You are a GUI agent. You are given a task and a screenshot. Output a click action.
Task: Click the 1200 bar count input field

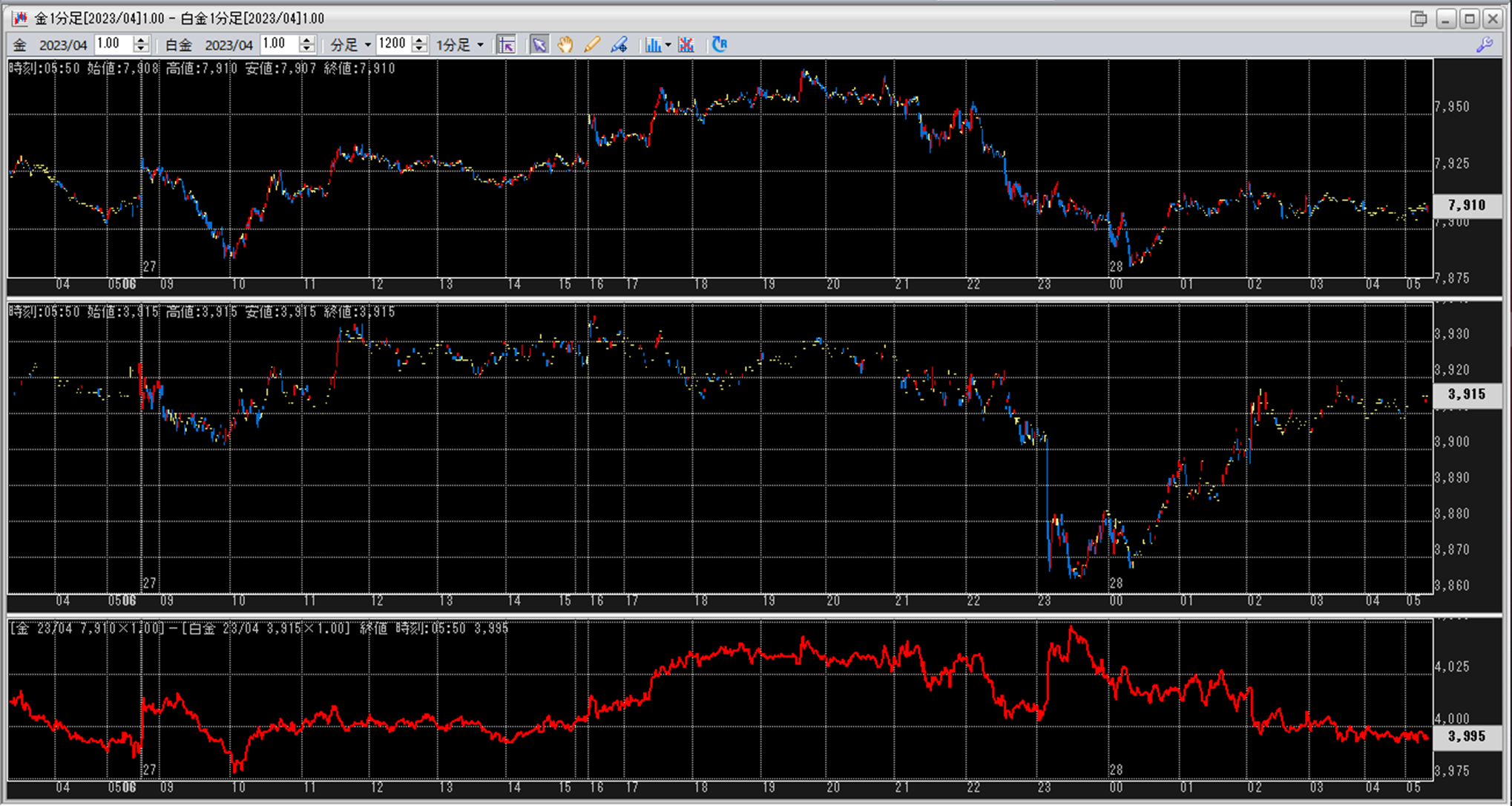click(392, 45)
